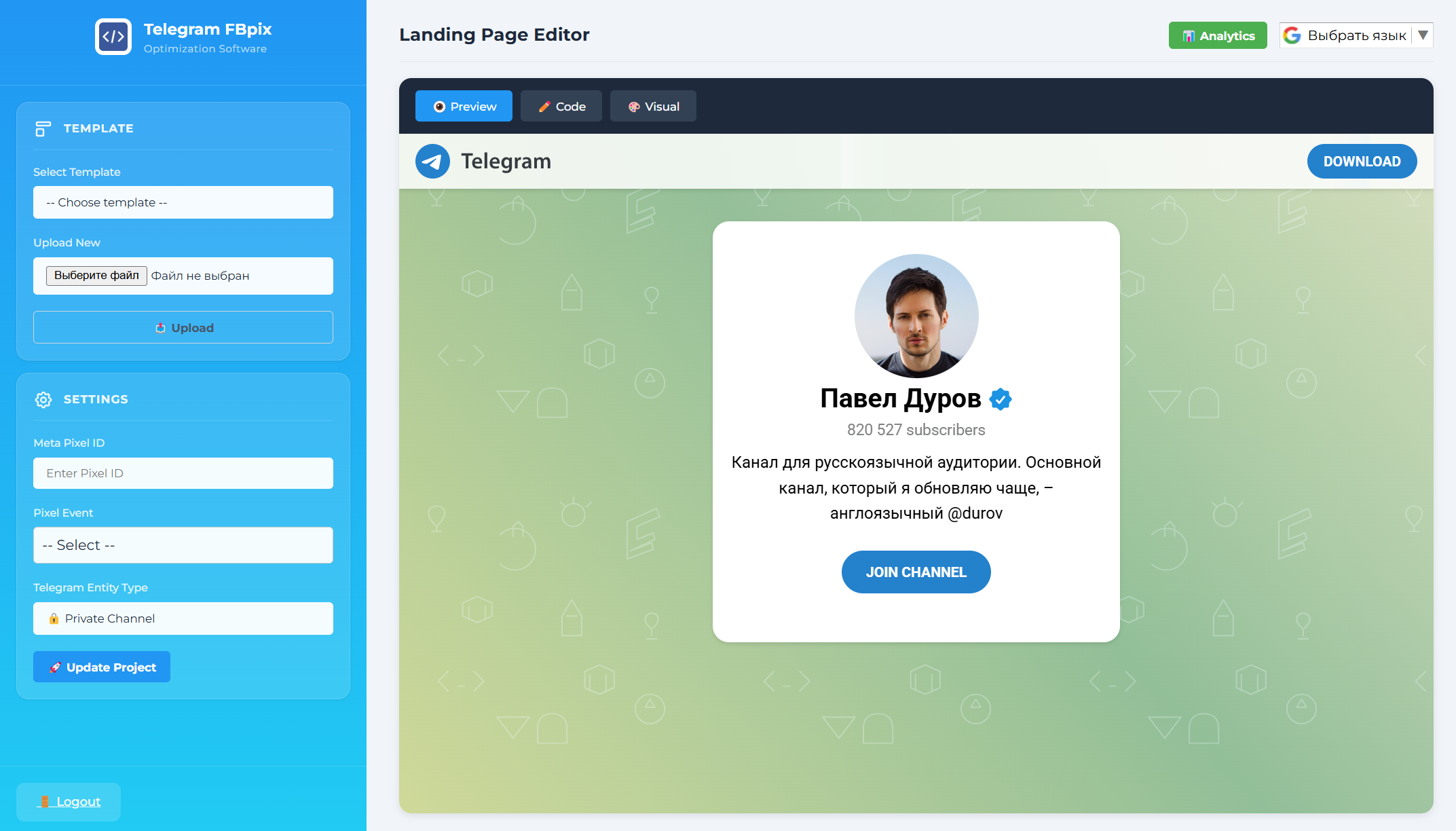Click the Template section layout icon
1456x831 pixels.
pos(43,128)
